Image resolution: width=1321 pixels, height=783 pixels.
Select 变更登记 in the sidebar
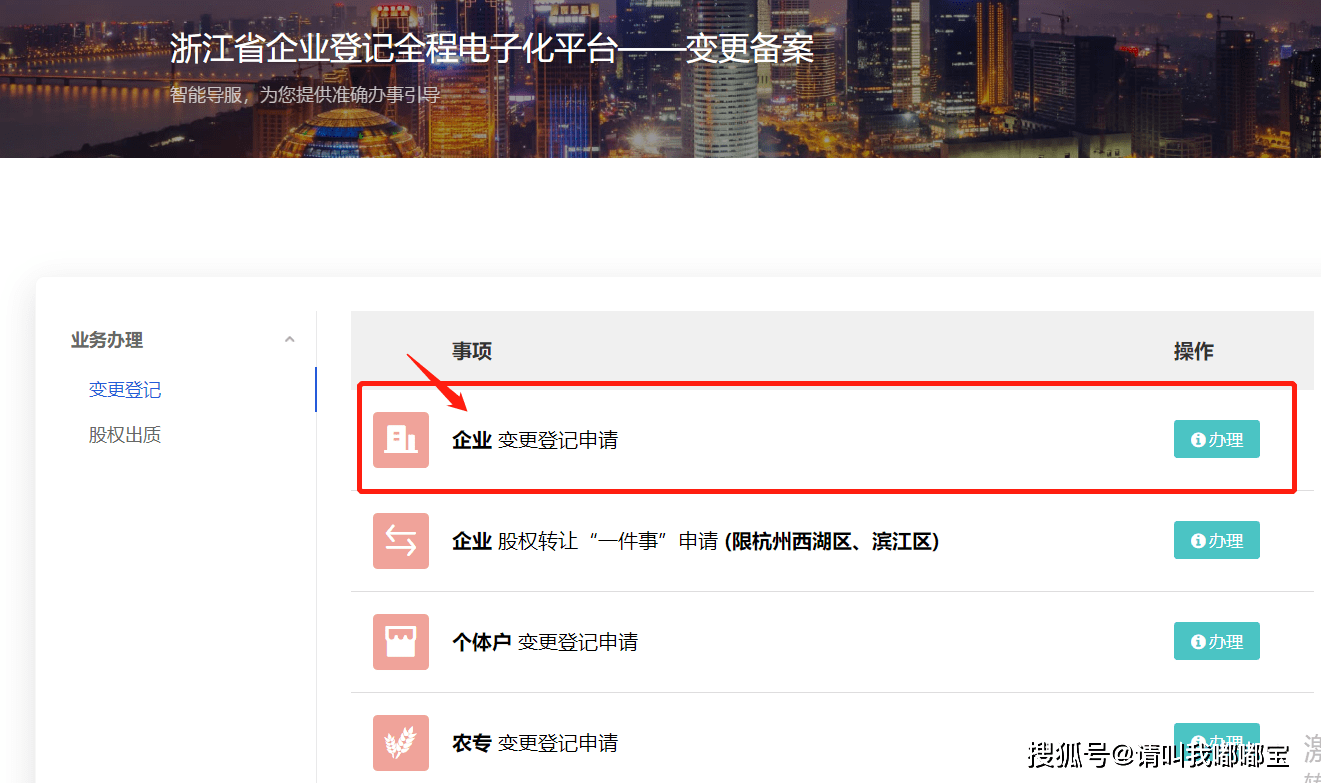[125, 390]
